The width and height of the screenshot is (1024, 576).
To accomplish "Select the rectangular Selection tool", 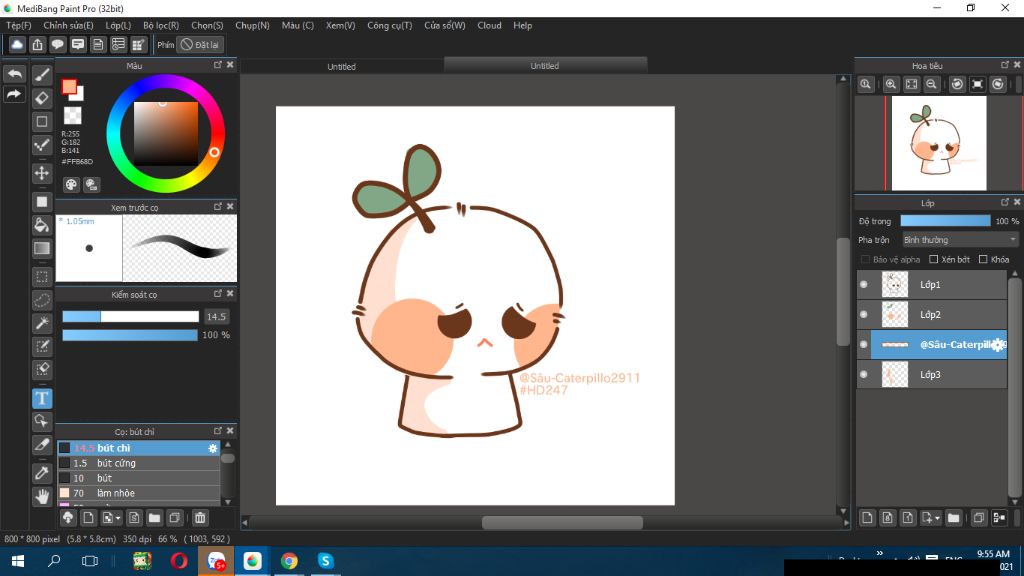I will [42, 277].
